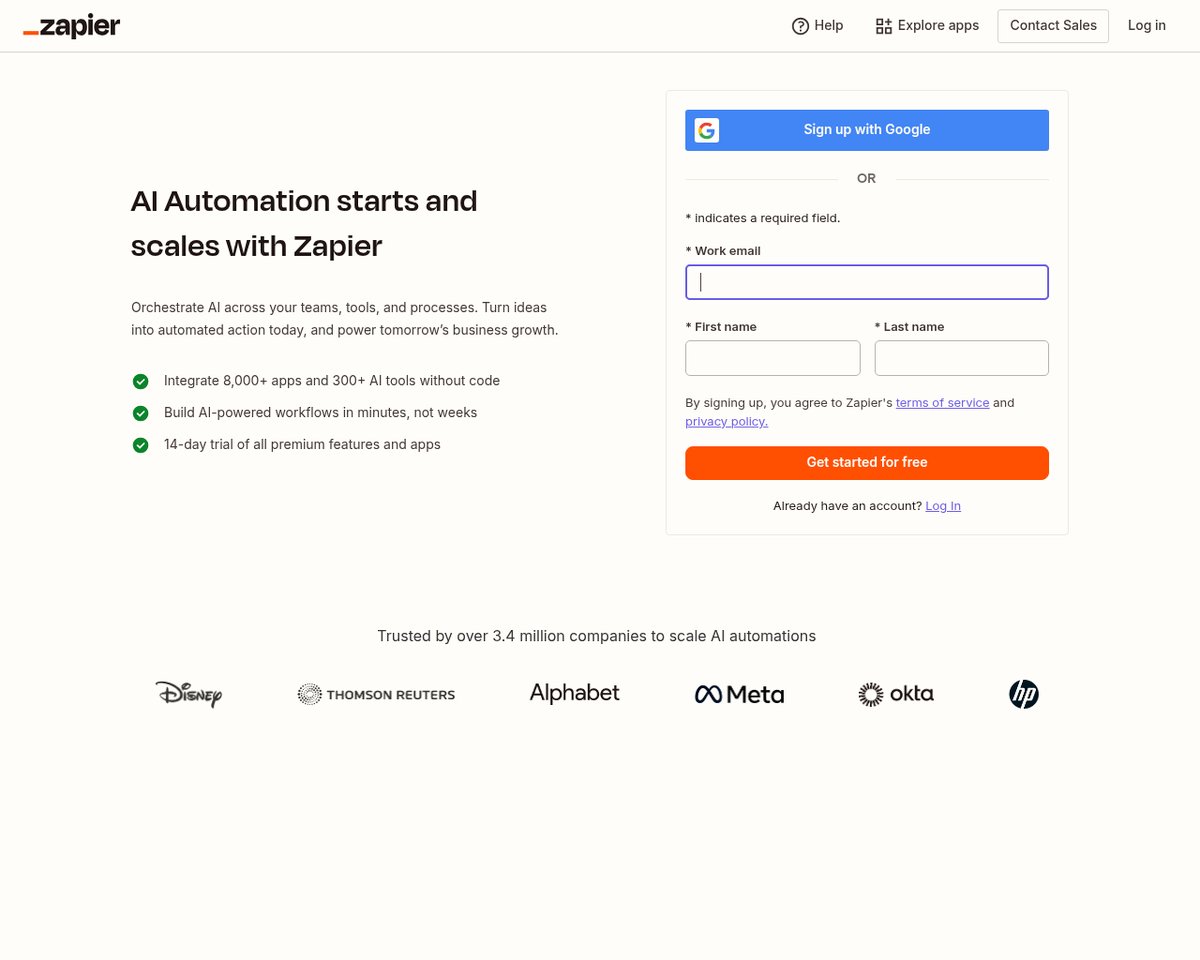Screen dimensions: 1200x960
Task: Click the Disney logo
Action: (x=189, y=693)
